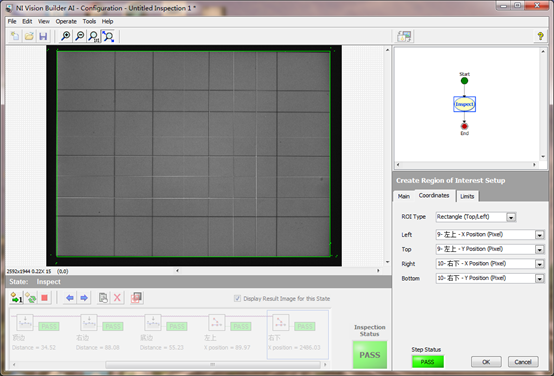The image size is (554, 376).
Task: Open an inspection with the folder icon
Action: [29, 36]
